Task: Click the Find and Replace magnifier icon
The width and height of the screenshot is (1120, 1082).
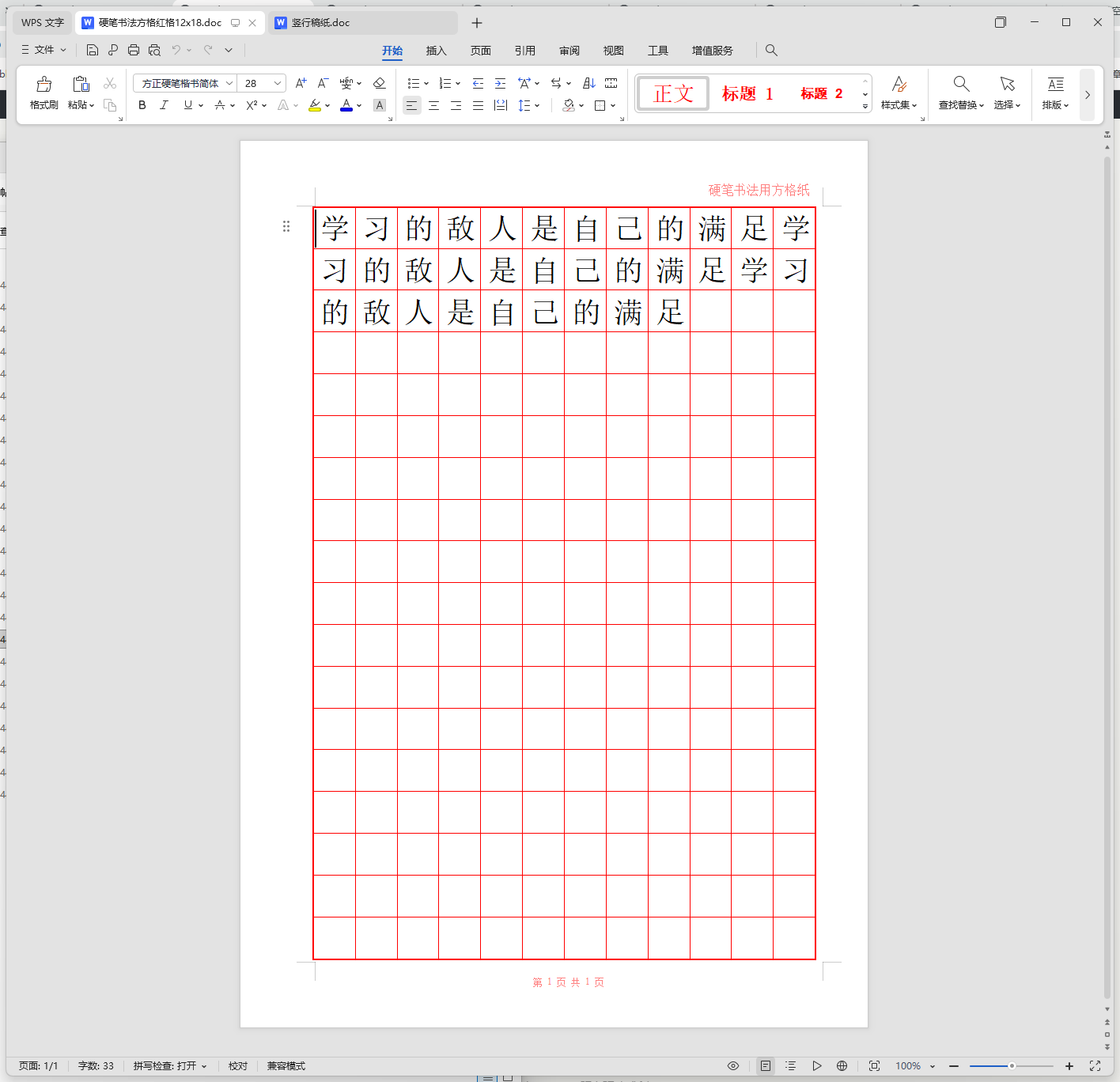Action: [961, 84]
